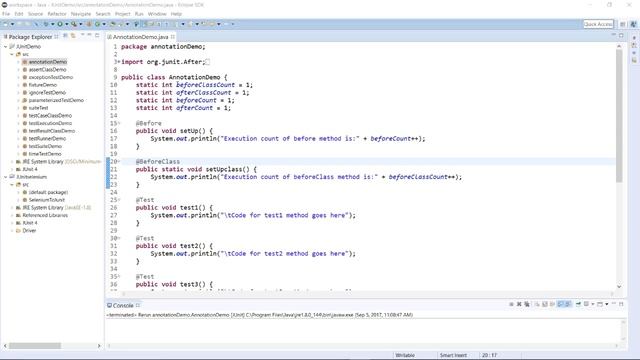This screenshot has height=360, width=640.
Task: Open the Refactor menu
Action: [x=57, y=14]
